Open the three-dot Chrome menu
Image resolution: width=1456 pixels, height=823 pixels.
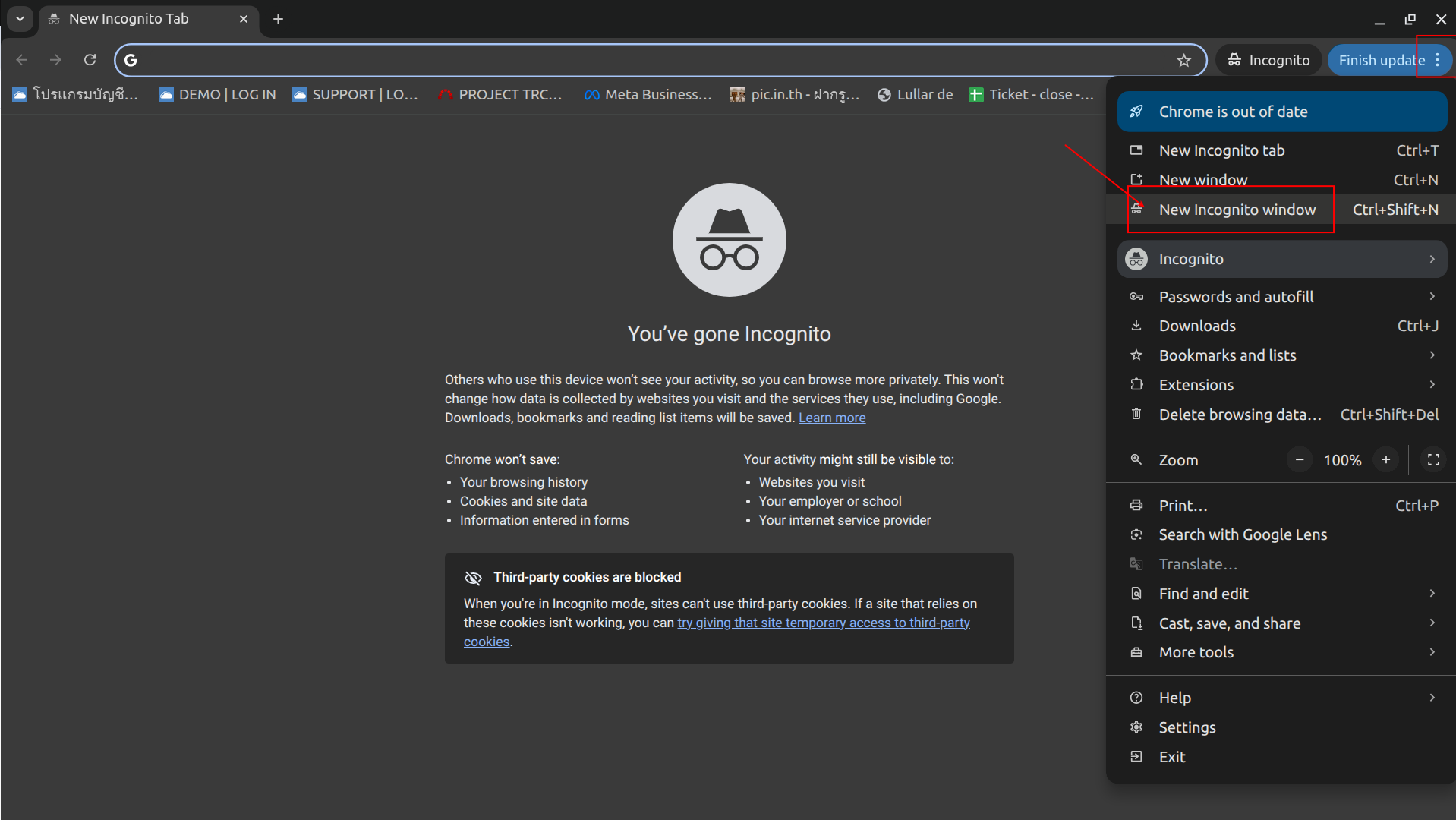point(1437,60)
